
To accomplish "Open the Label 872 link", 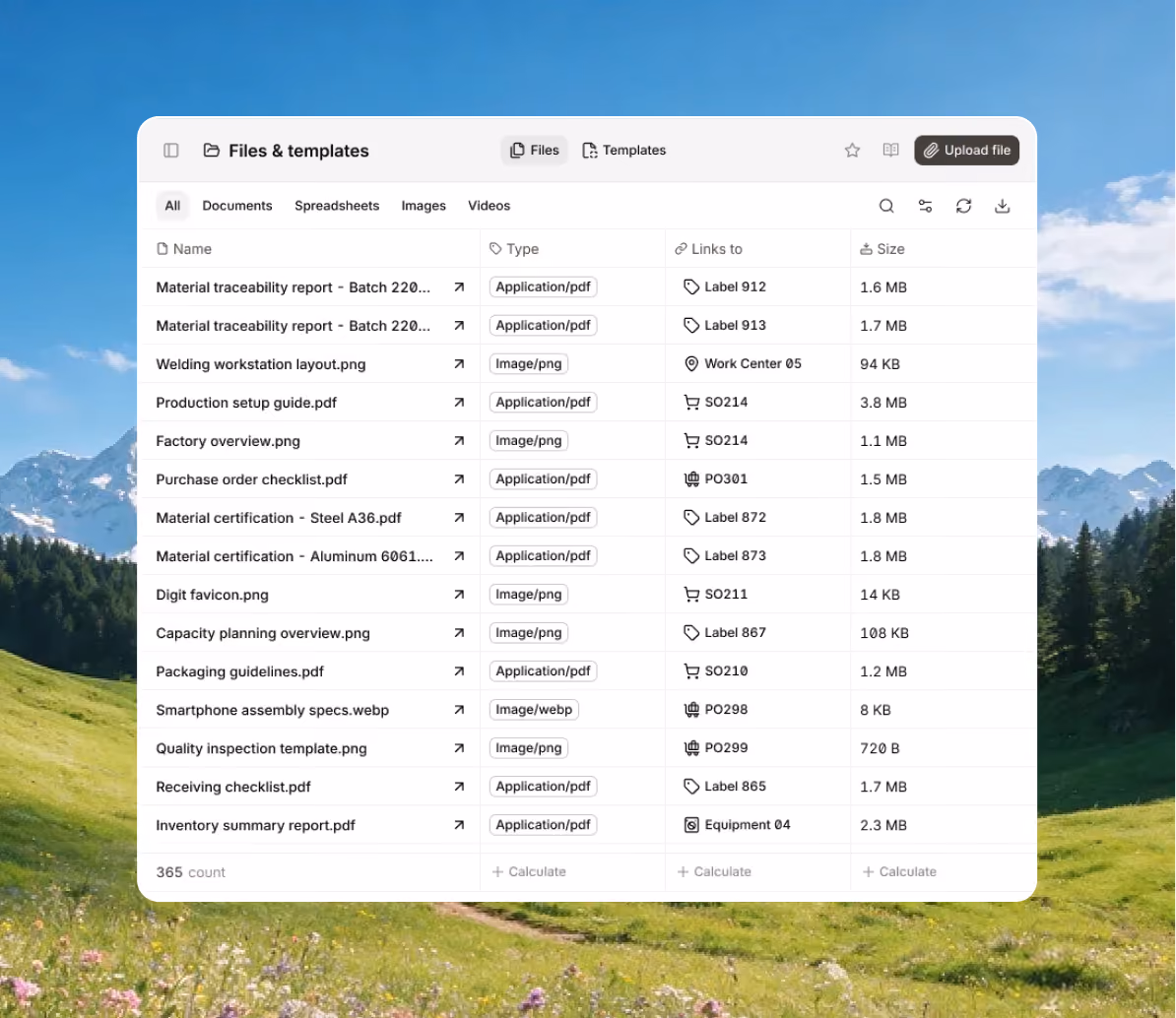I will click(725, 517).
